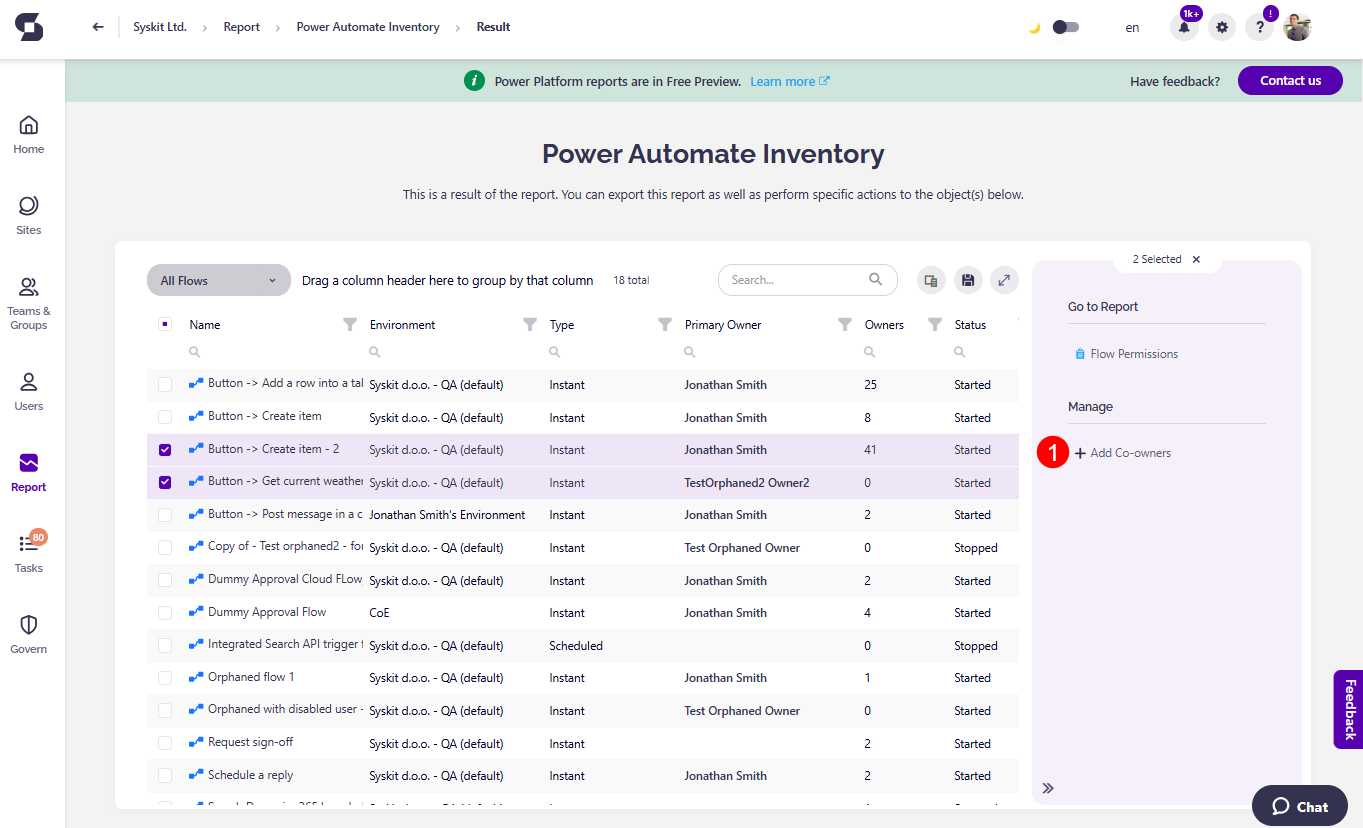Click the Contact us button

(1290, 80)
